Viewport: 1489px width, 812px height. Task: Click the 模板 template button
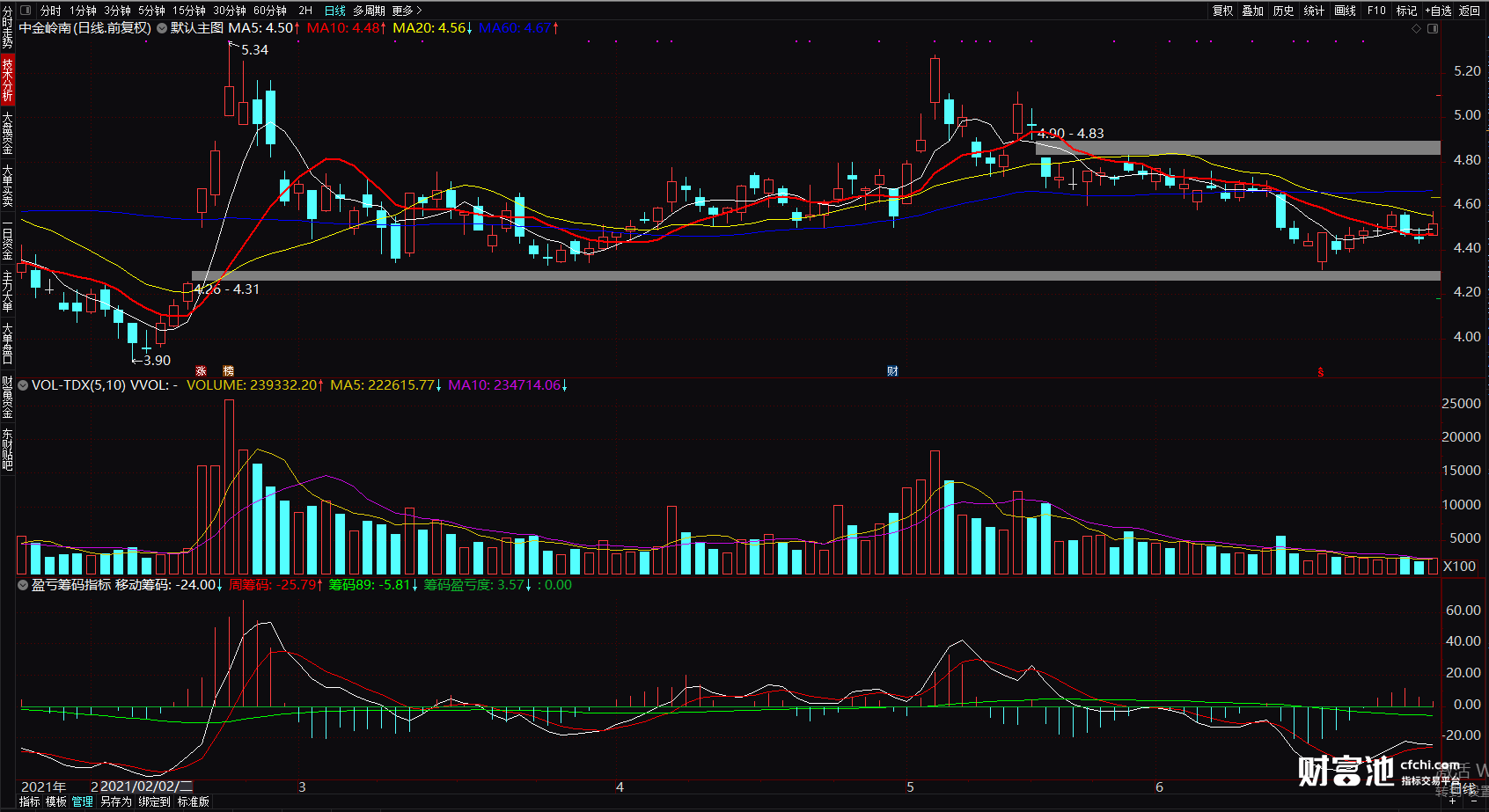pyautogui.click(x=56, y=801)
